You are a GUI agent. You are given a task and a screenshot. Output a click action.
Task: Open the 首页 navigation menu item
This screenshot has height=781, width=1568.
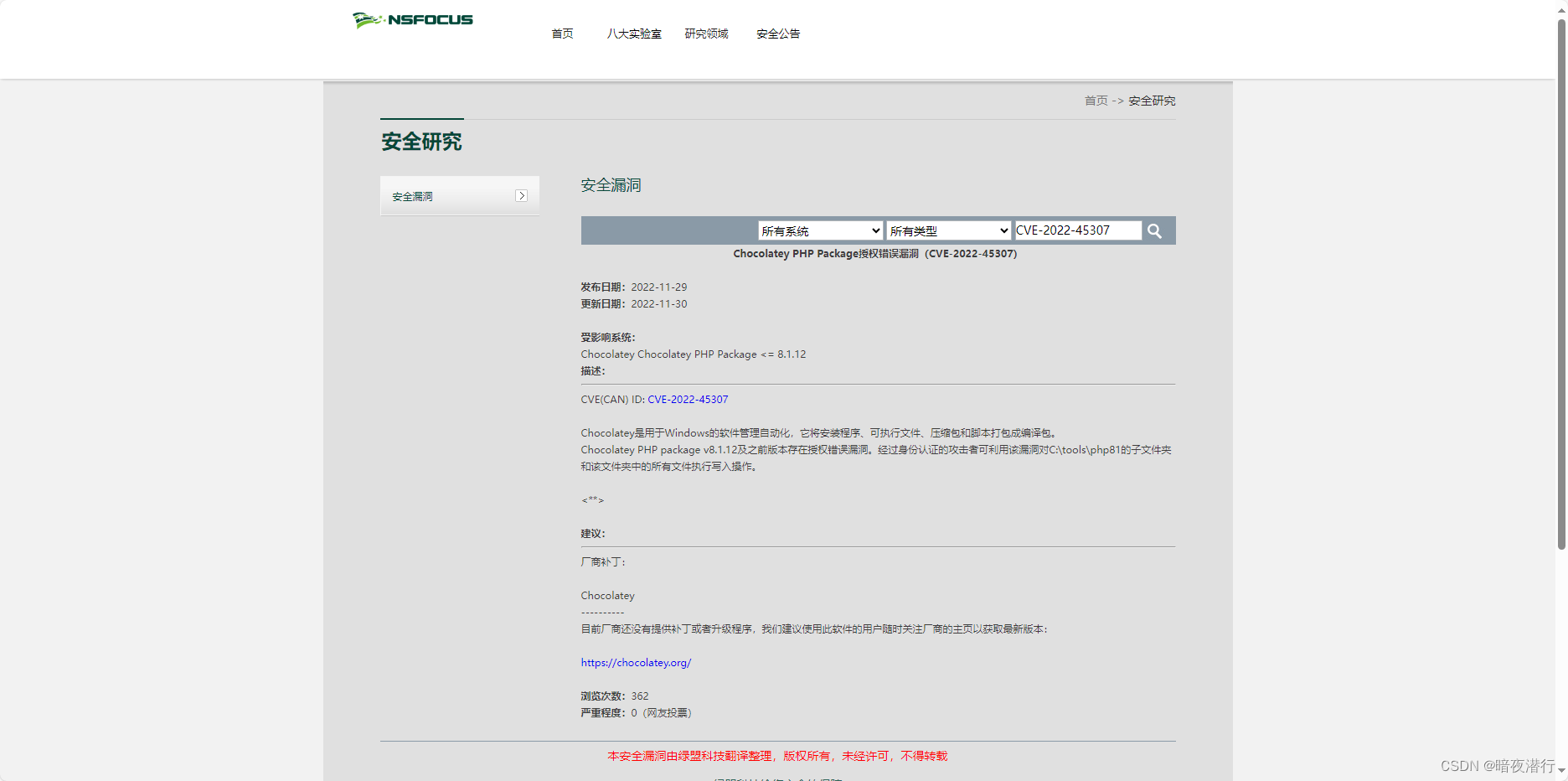pyautogui.click(x=562, y=34)
